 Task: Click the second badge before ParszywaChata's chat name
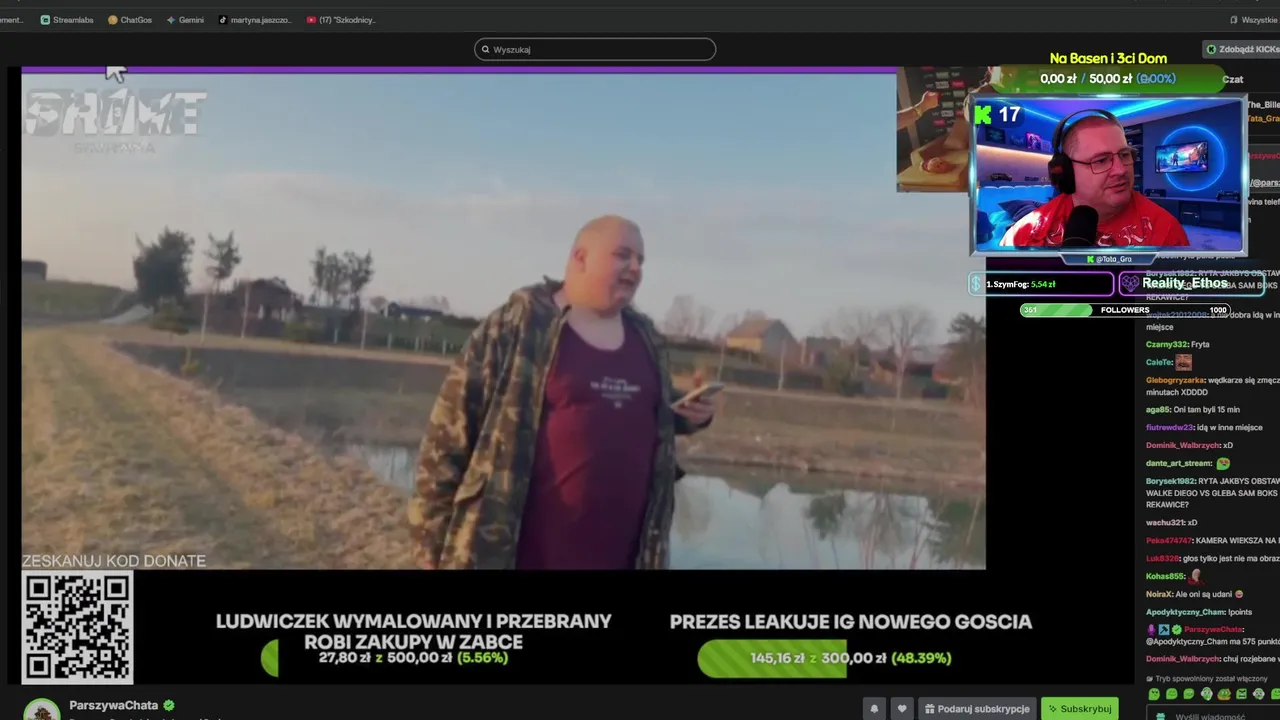(x=1164, y=630)
